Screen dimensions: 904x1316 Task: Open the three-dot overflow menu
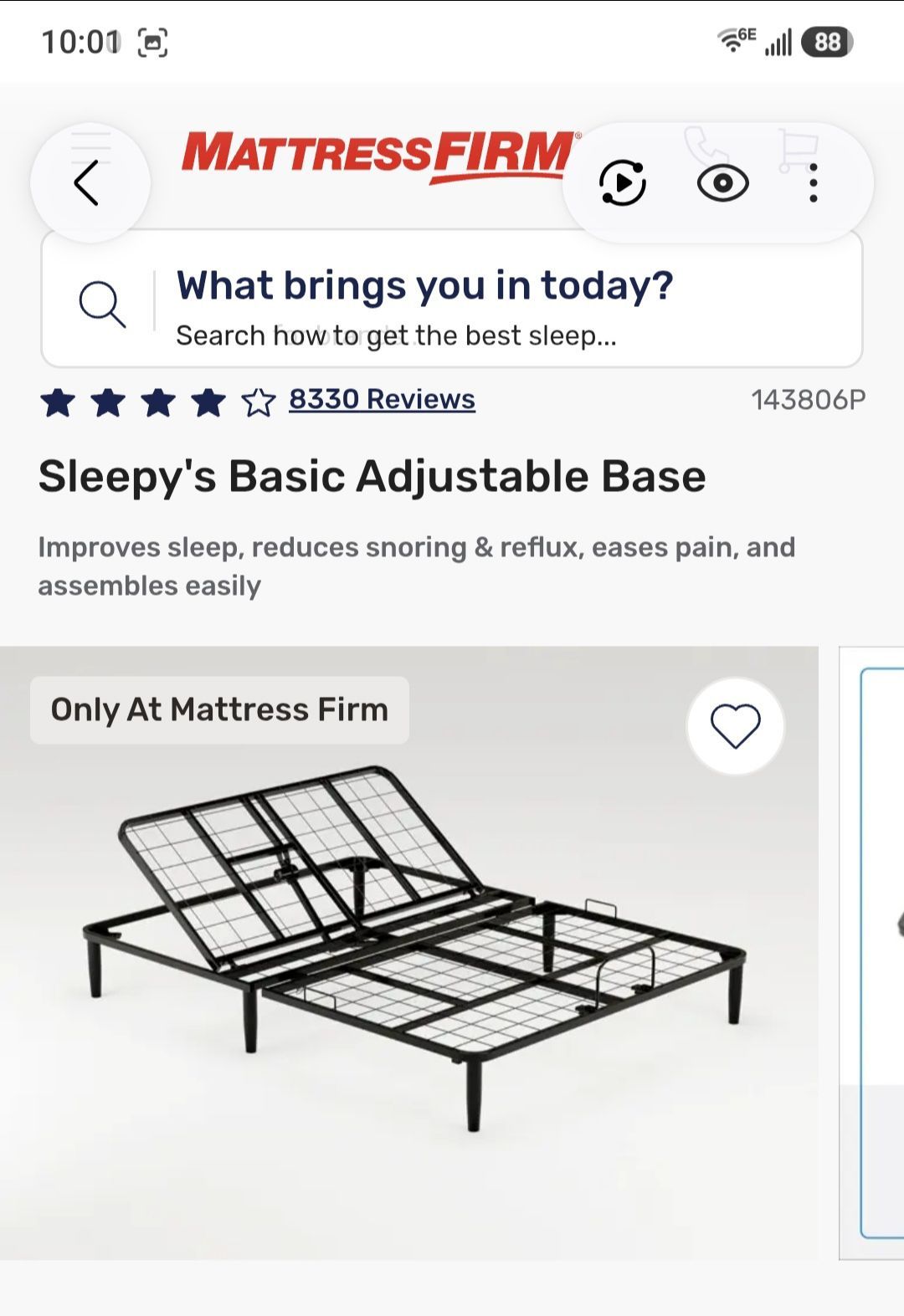813,182
